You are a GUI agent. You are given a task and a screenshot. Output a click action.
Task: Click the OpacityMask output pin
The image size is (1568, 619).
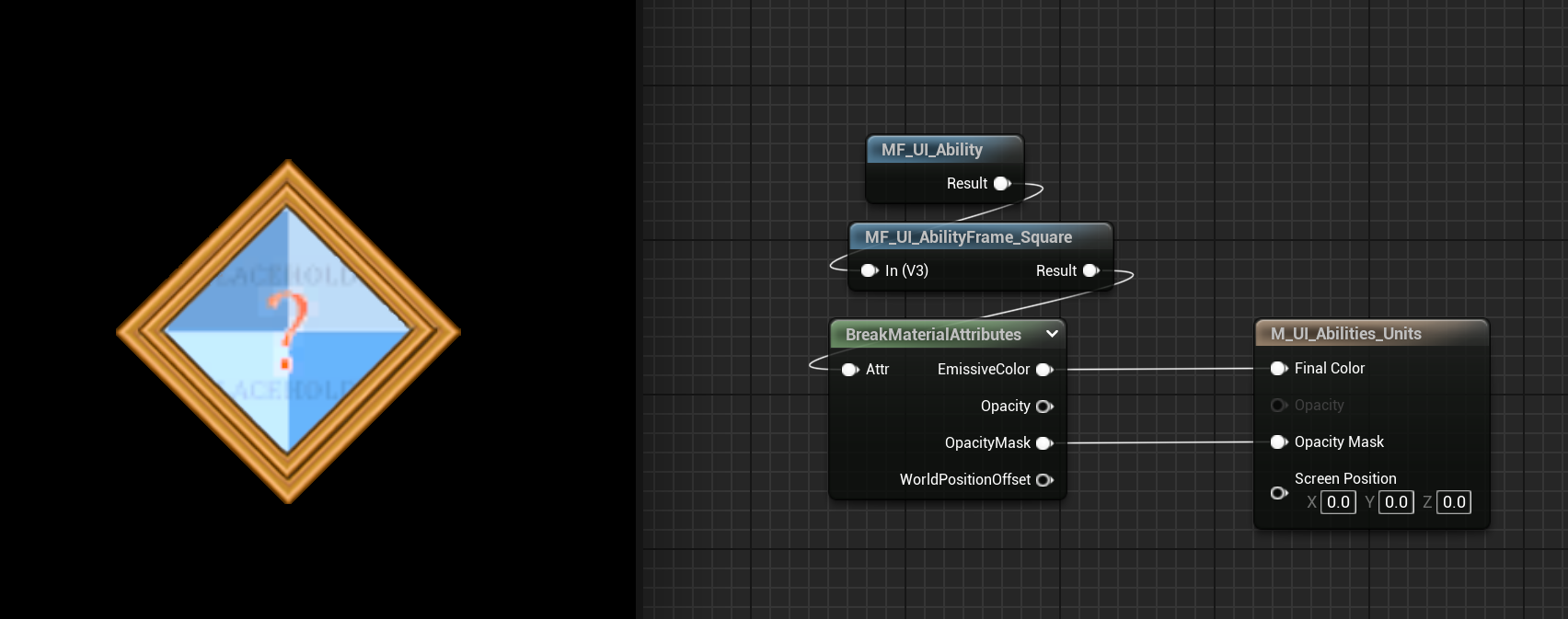1044,443
